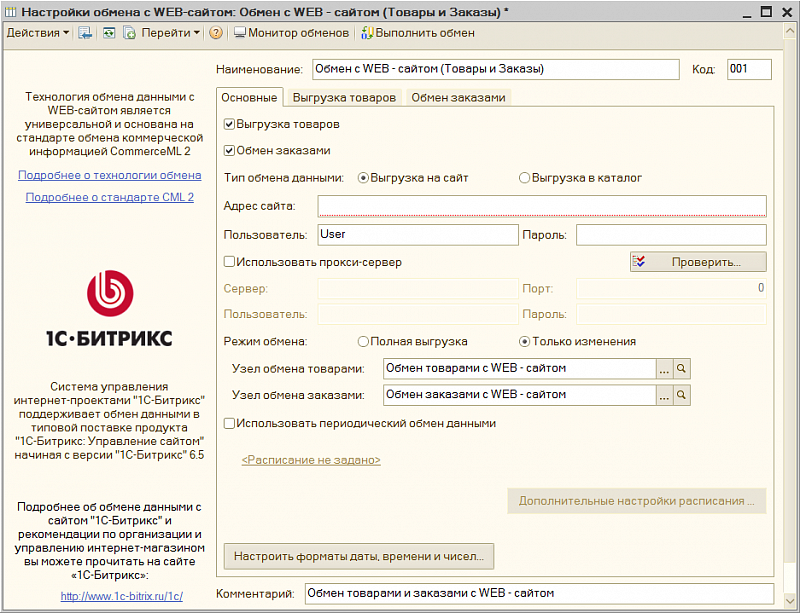The height and width of the screenshot is (613, 800).
Task: Open selection (...) for Узел обмена товарами
Action: (664, 369)
